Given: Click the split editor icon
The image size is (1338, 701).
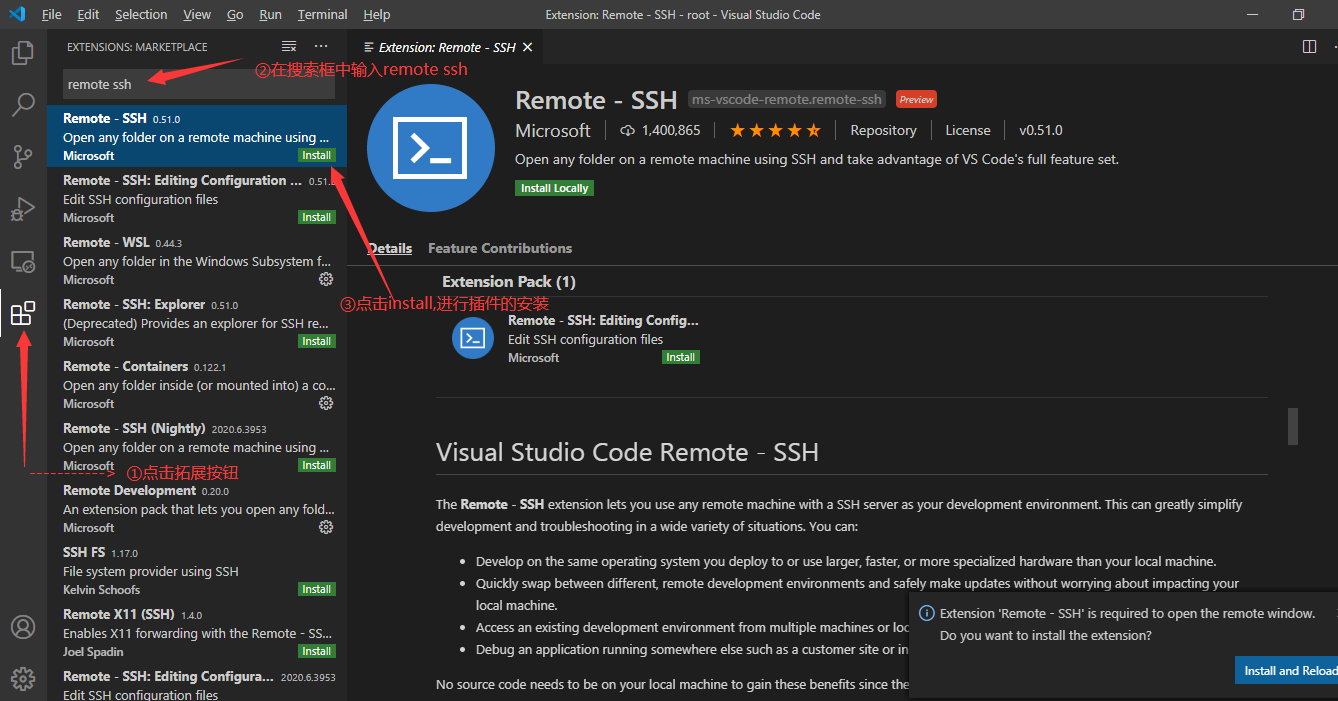Looking at the screenshot, I should click(x=1309, y=45).
